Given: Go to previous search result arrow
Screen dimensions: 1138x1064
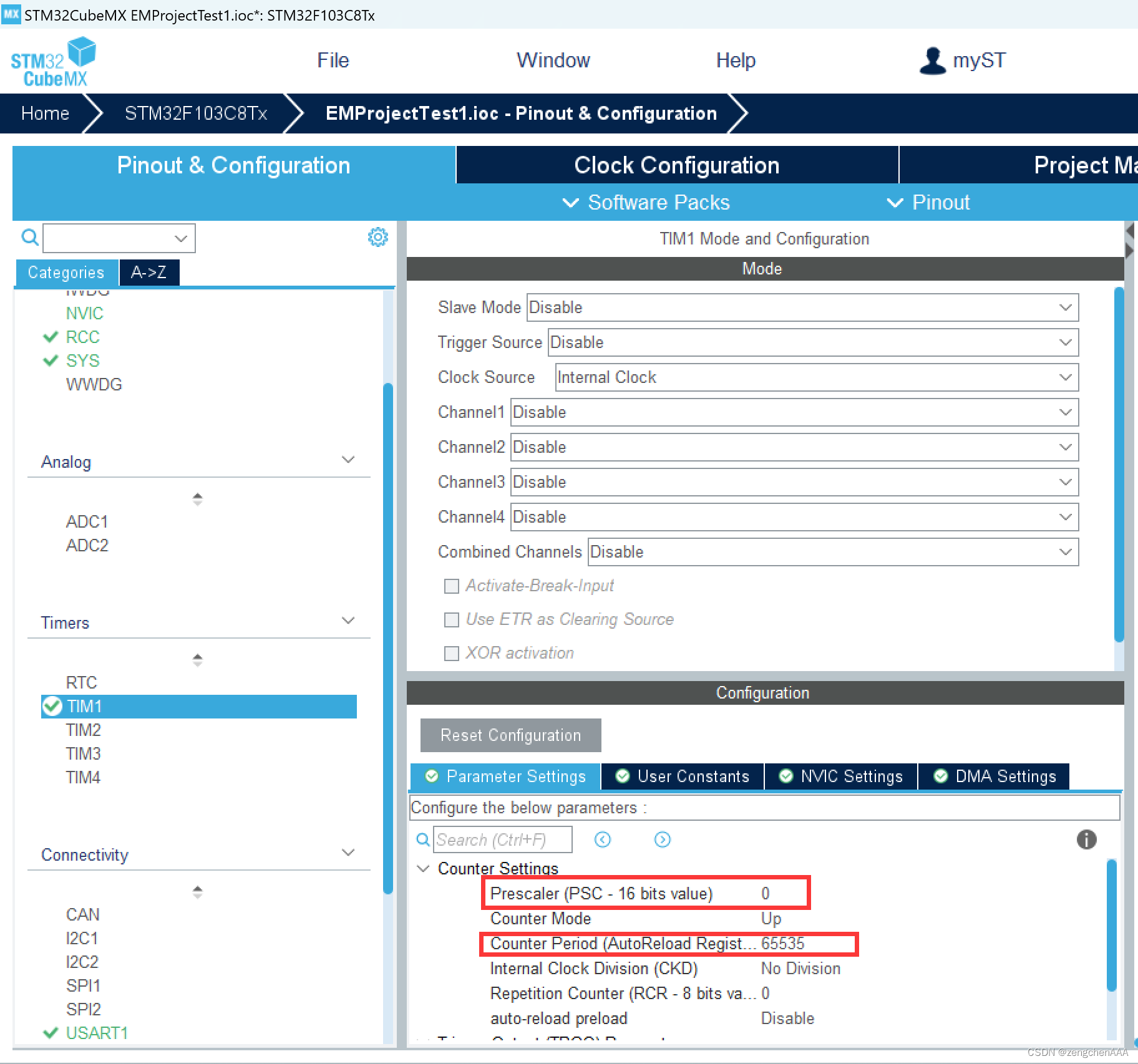Looking at the screenshot, I should (x=602, y=839).
